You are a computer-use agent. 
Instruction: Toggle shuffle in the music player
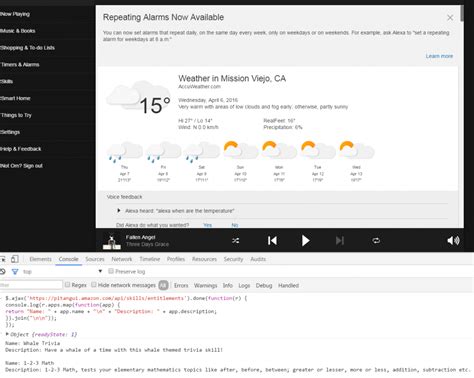tap(236, 241)
